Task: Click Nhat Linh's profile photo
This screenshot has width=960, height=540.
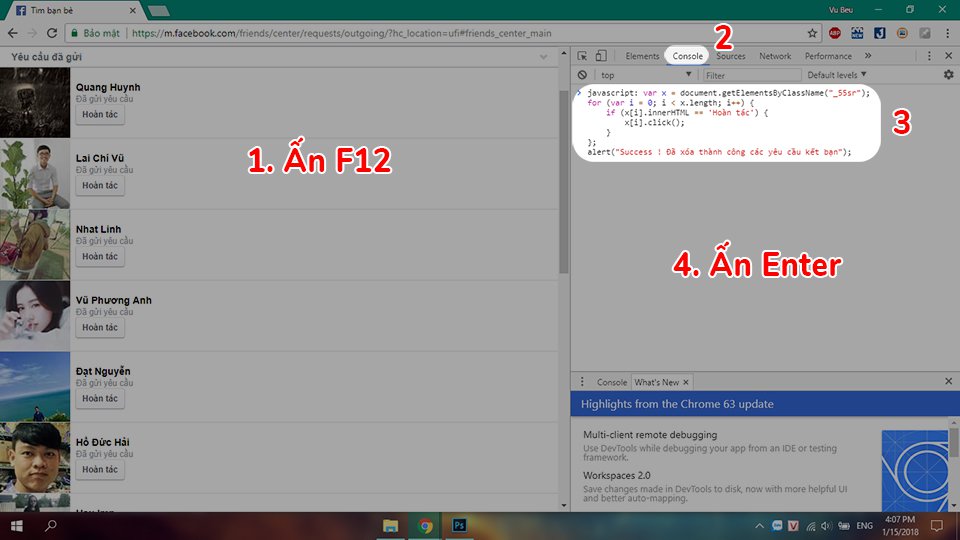Action: (35, 245)
